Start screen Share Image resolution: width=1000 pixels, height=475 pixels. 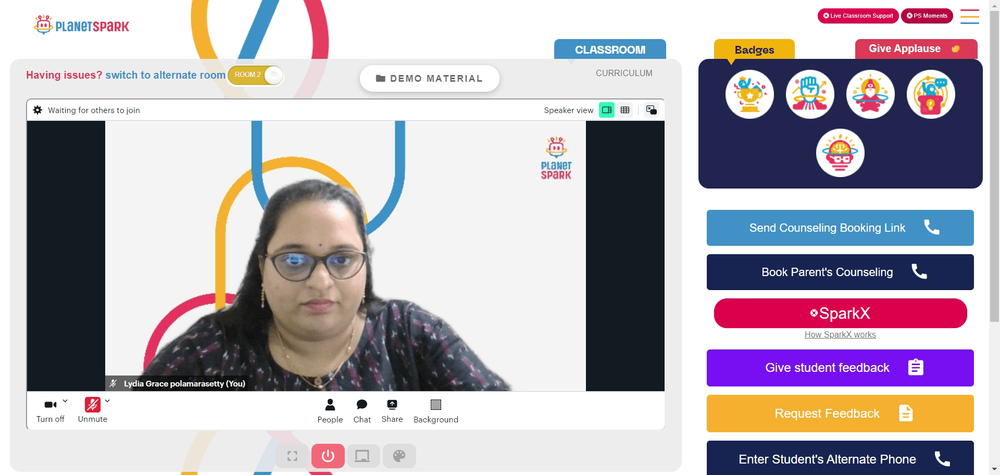click(392, 411)
